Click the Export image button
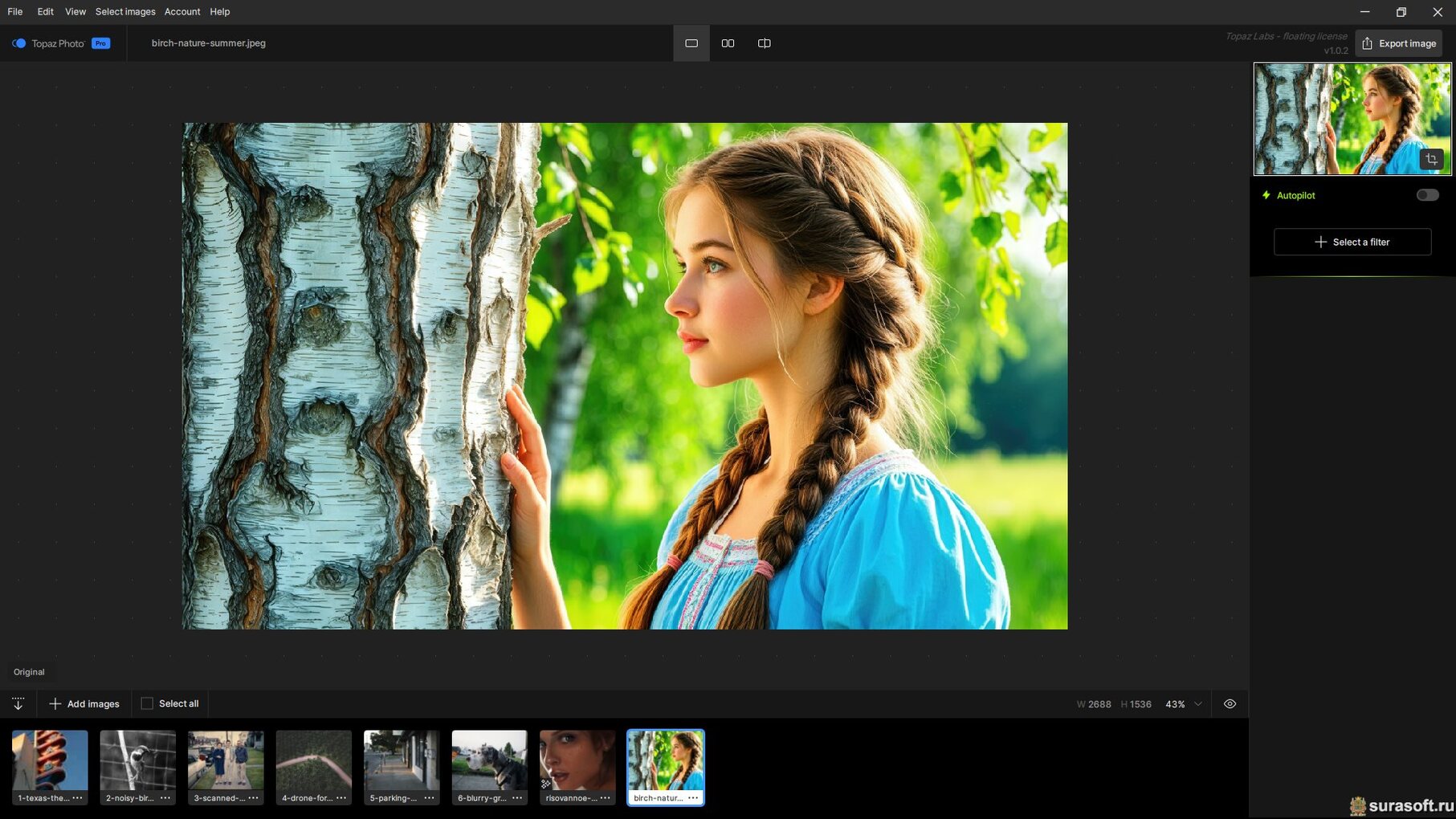This screenshot has width=1456, height=819. [x=1398, y=43]
